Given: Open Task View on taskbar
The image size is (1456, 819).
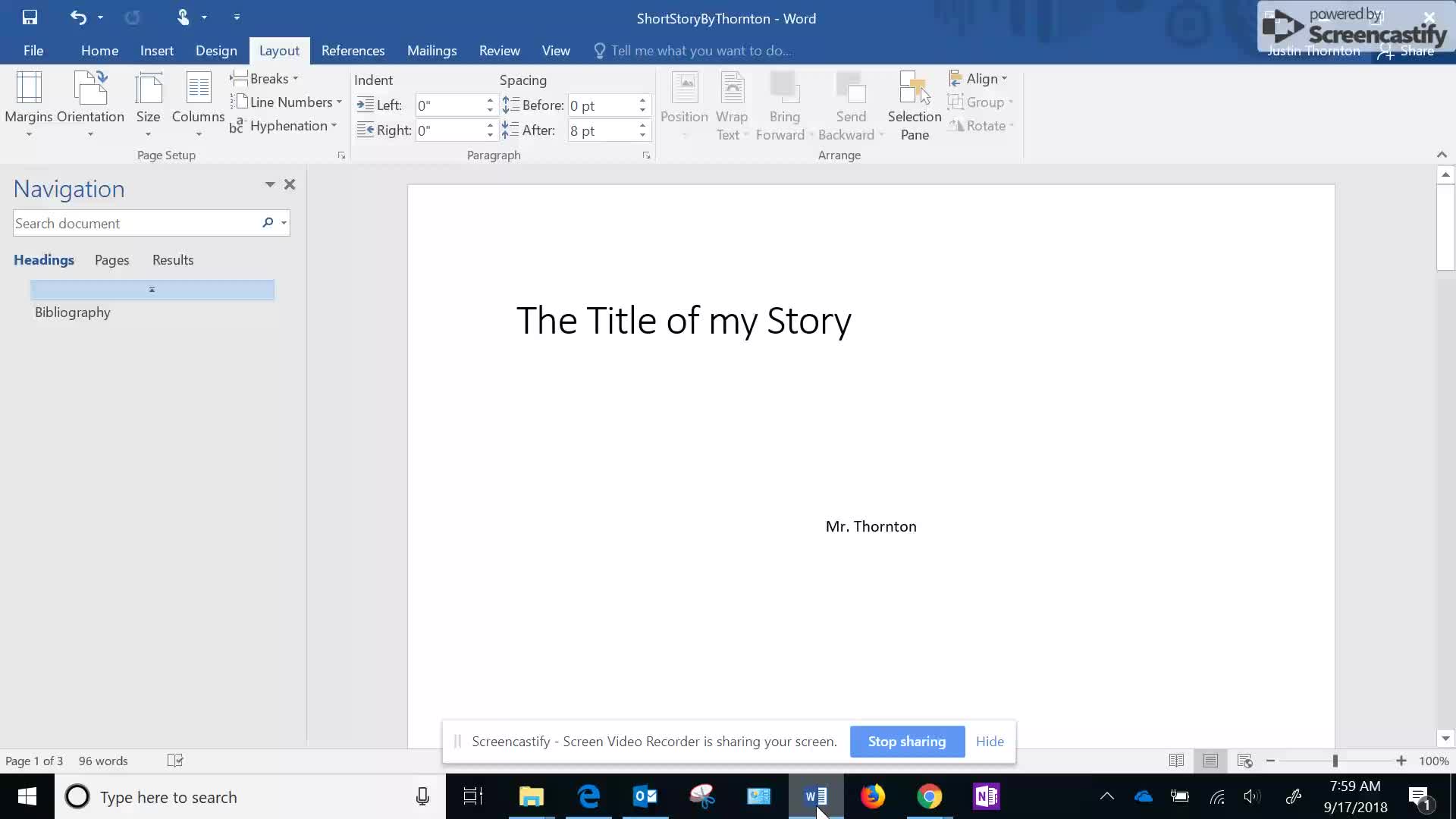Looking at the screenshot, I should click(x=473, y=796).
